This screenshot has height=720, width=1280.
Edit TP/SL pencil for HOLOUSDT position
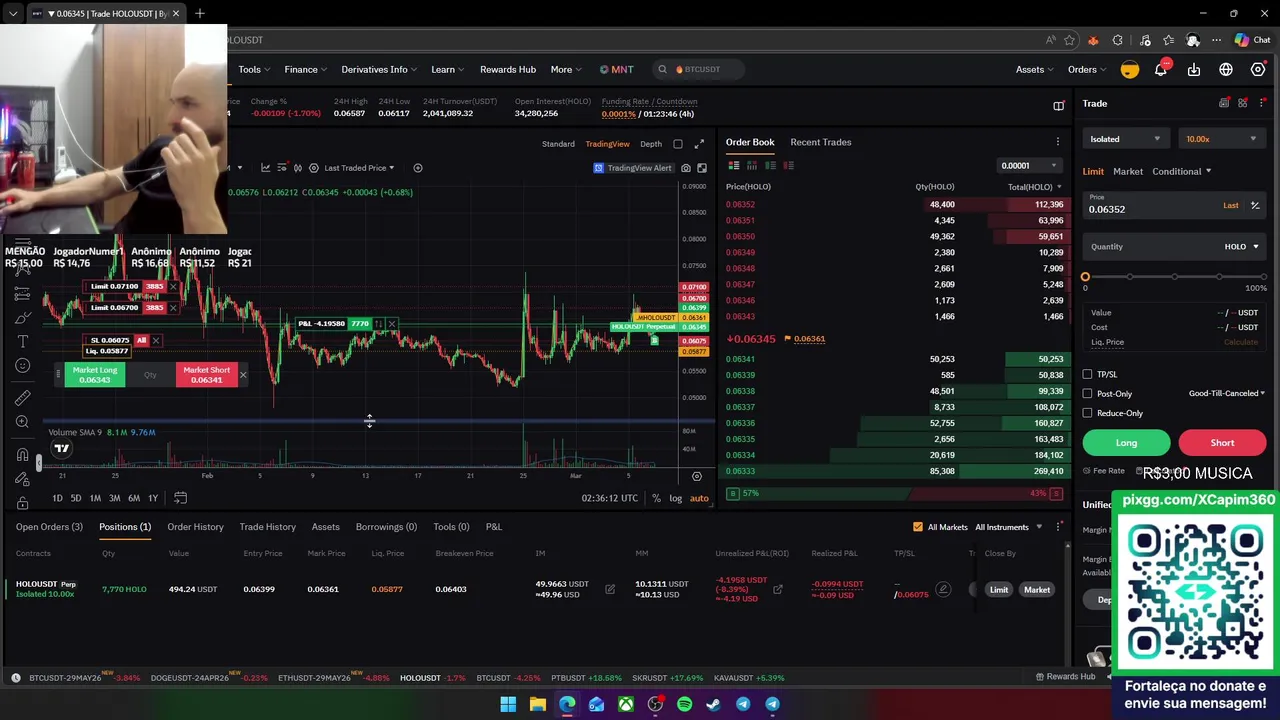pos(943,590)
